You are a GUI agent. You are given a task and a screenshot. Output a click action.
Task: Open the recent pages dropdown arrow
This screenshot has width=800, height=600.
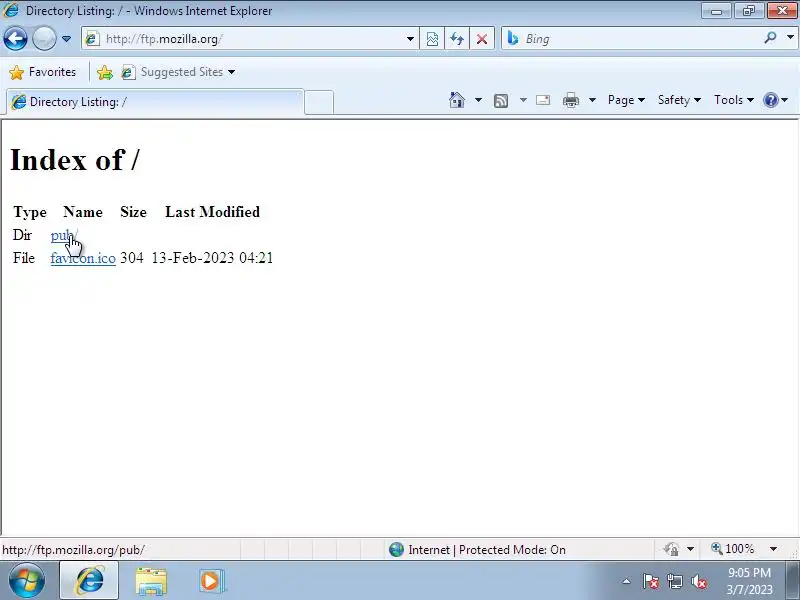point(66,39)
